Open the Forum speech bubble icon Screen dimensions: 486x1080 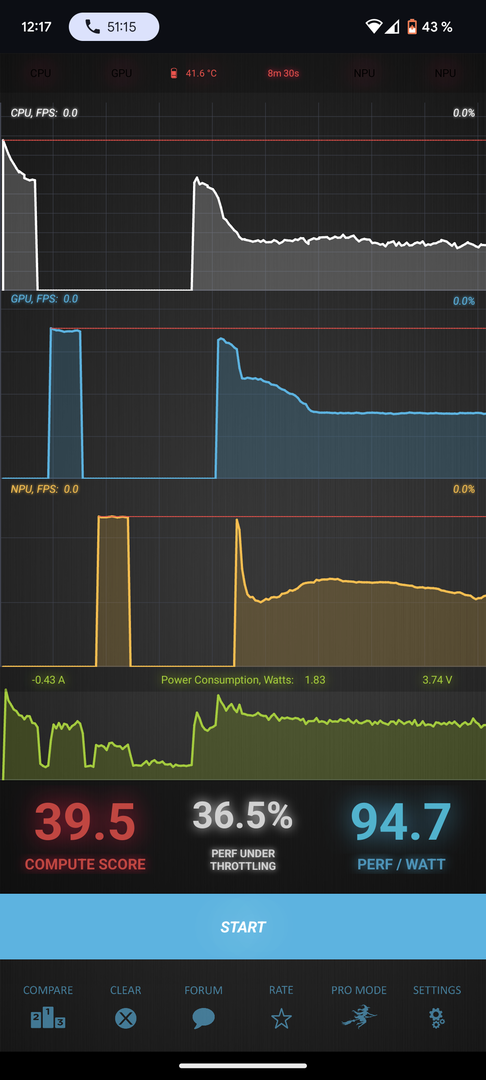pos(203,1018)
